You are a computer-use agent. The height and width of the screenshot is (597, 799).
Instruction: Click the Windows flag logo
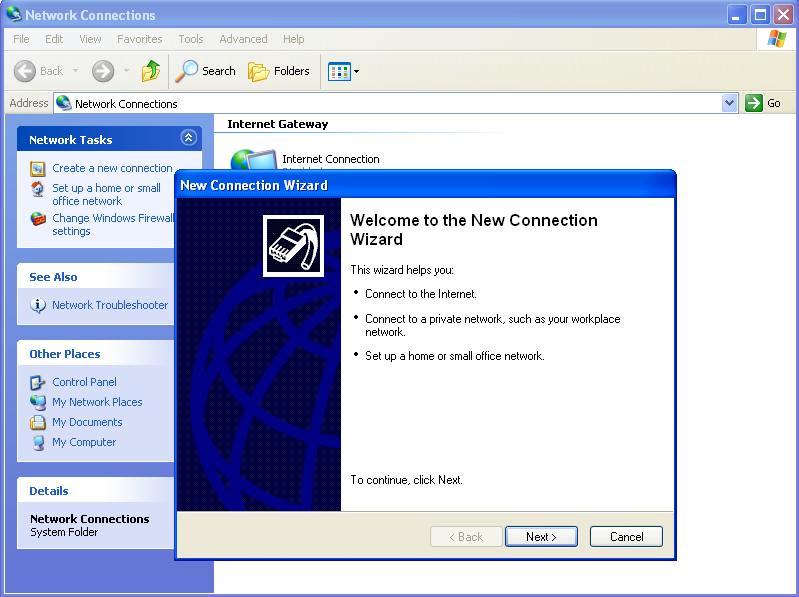pos(777,39)
